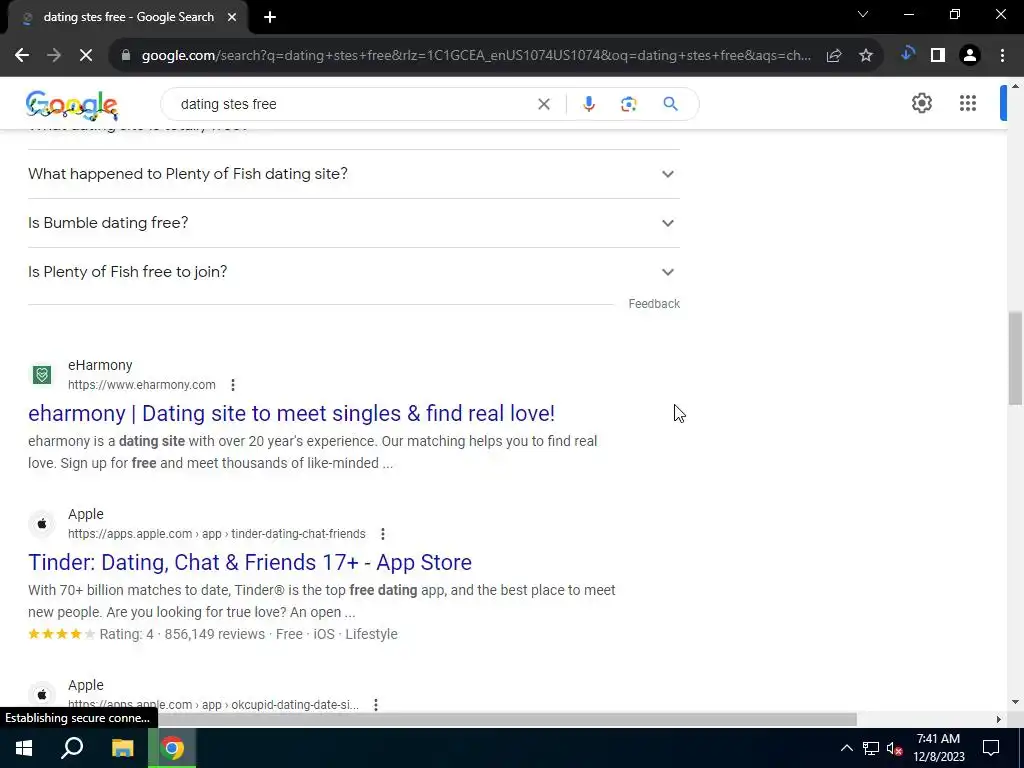Toggle the Chrome side panel icon
The height and width of the screenshot is (768, 1024).
coord(938,56)
